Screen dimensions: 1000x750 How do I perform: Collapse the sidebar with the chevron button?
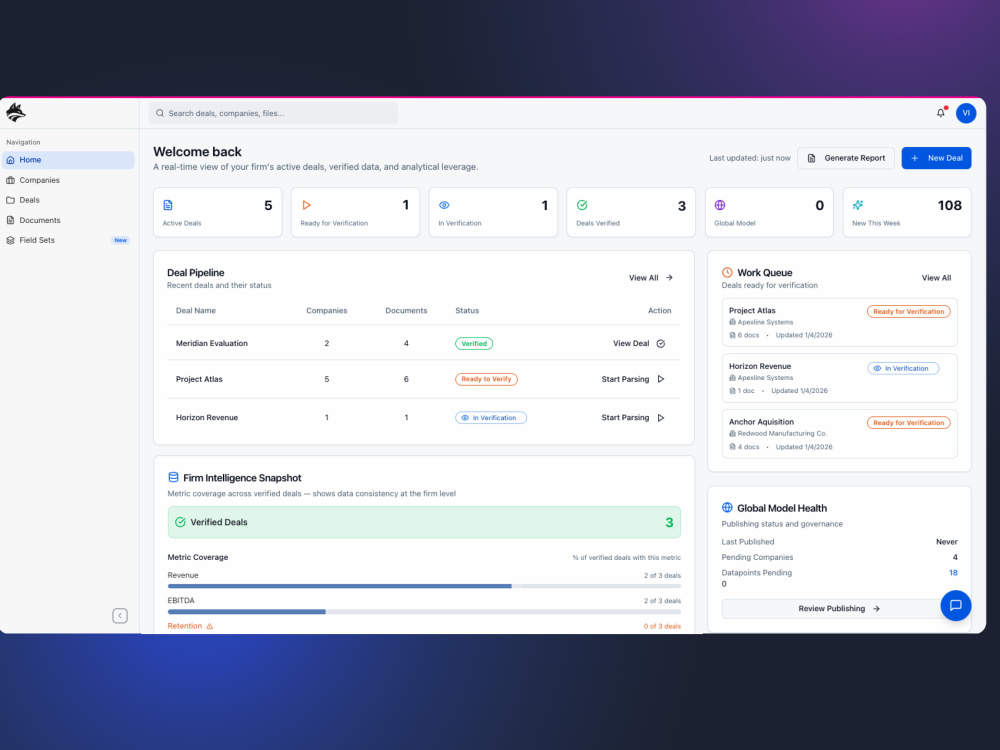(x=120, y=615)
